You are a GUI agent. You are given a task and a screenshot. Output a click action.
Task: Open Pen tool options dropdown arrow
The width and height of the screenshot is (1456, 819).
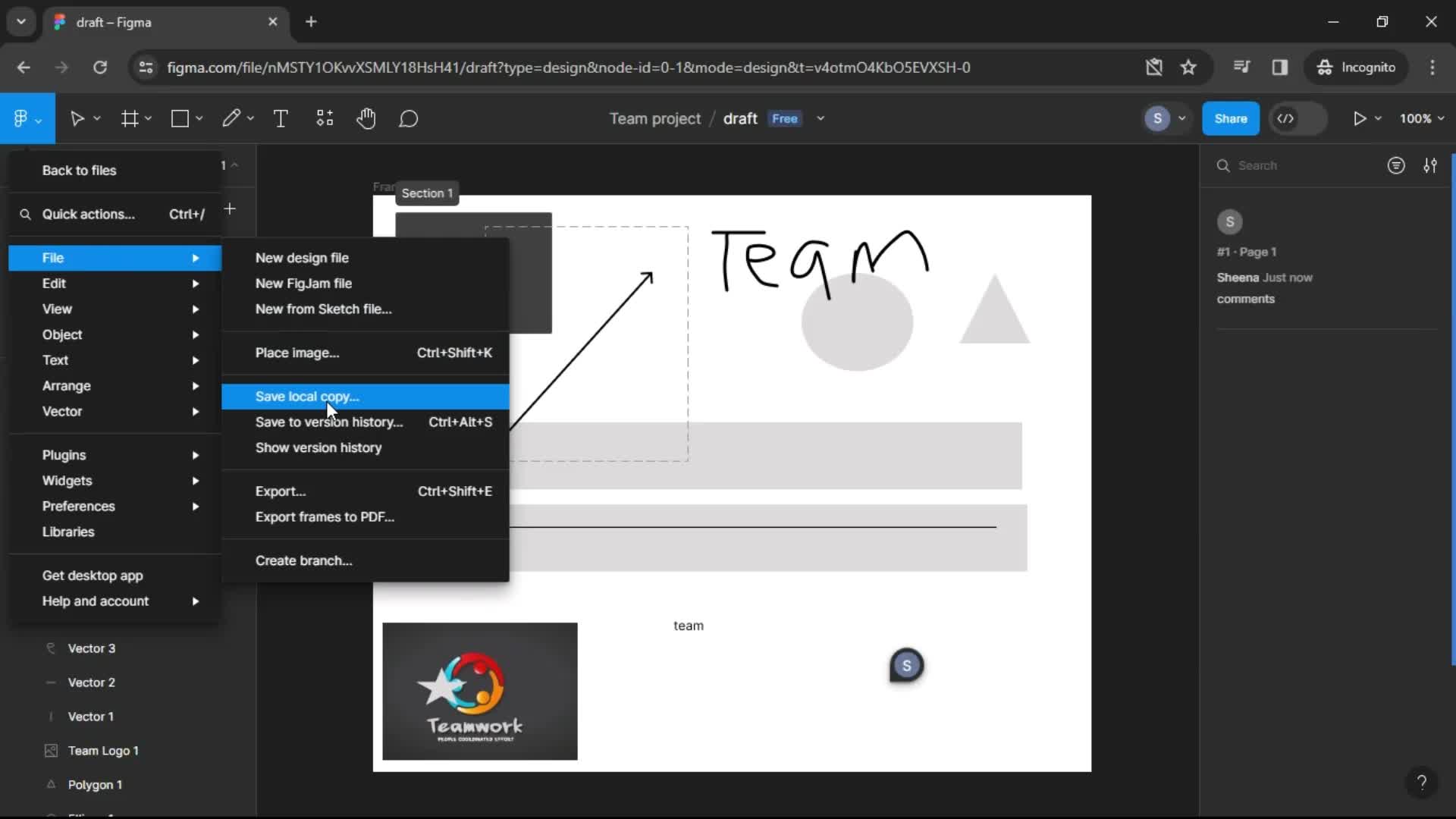[x=249, y=118]
